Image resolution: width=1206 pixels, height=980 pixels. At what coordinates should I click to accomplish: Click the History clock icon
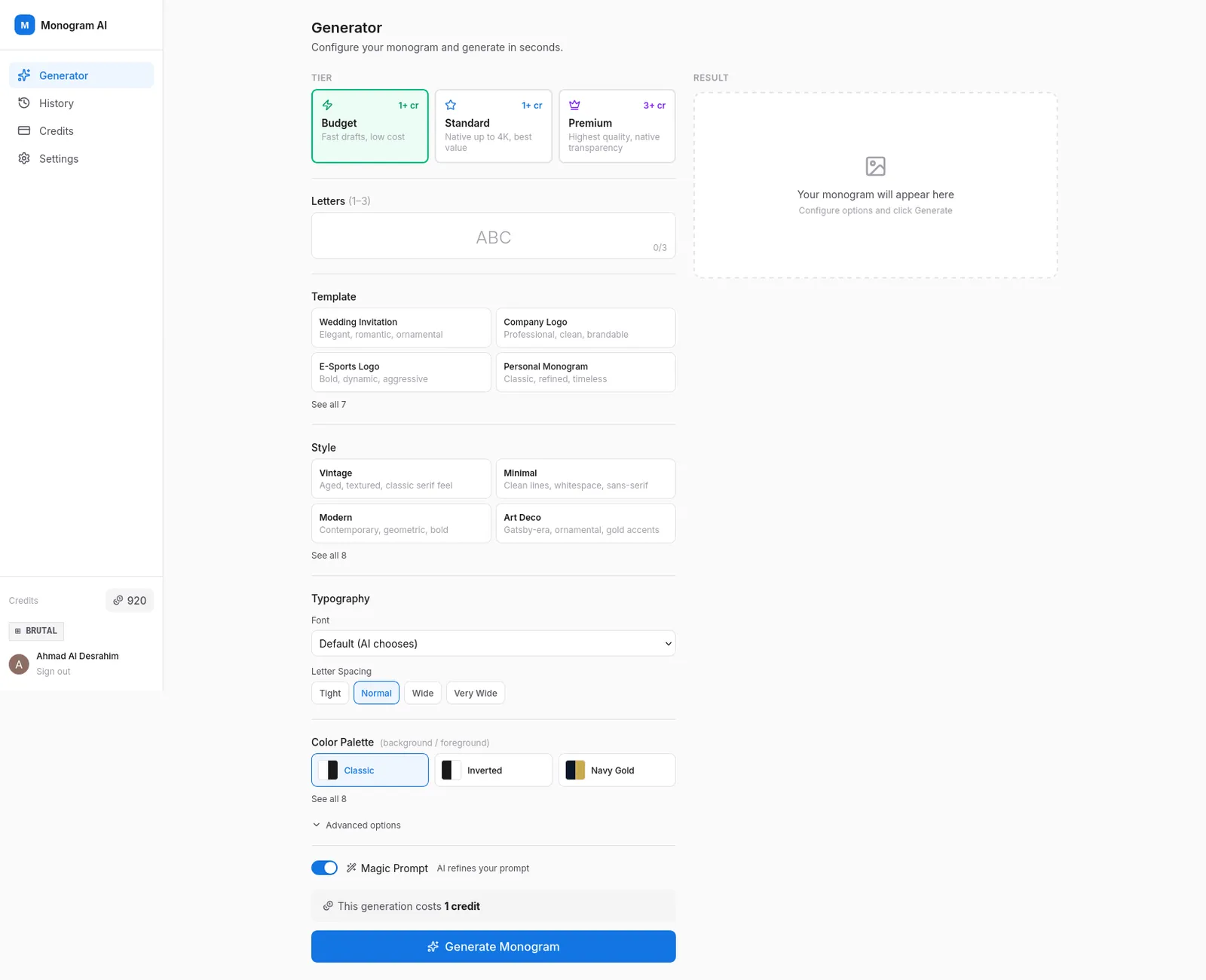point(24,103)
